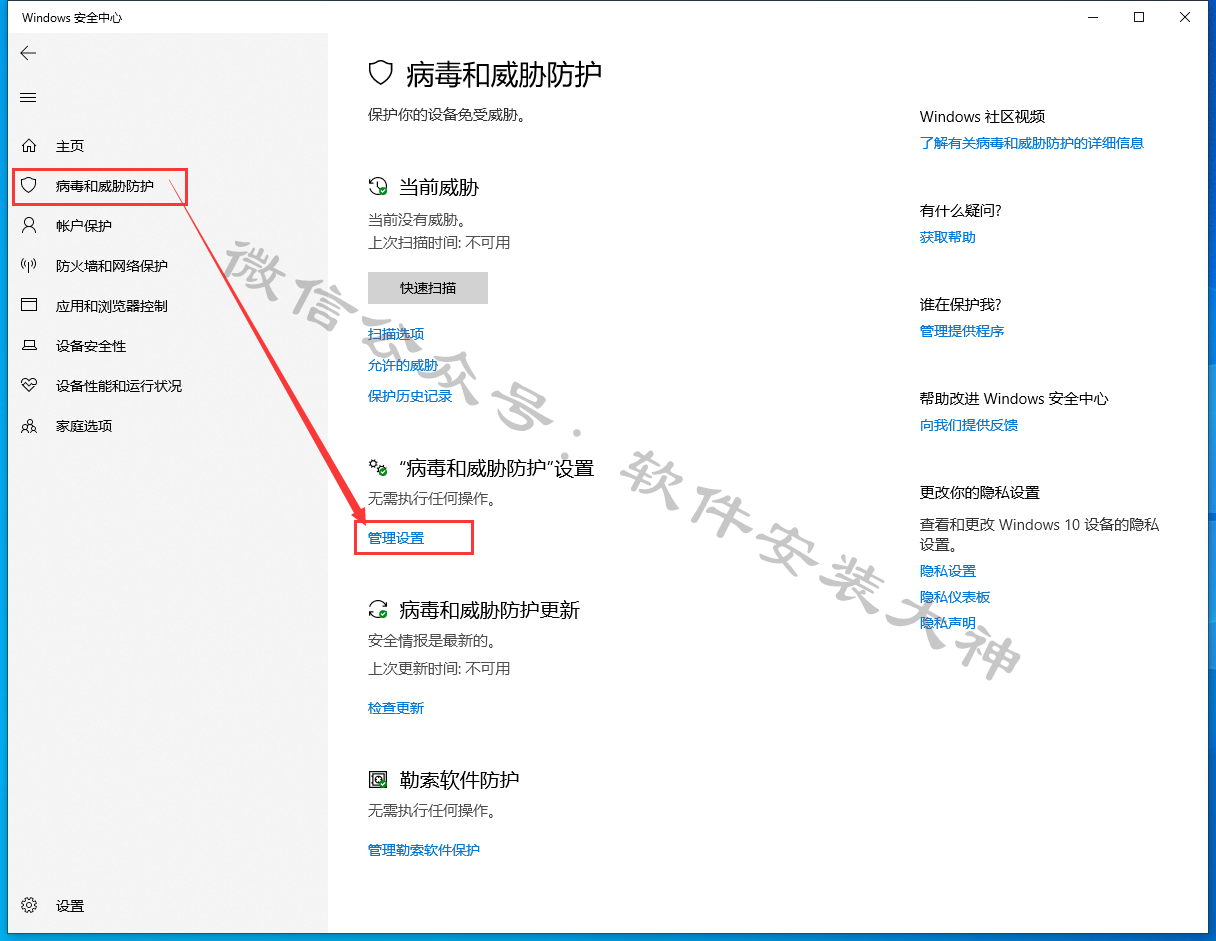Open 管理勒索软件保护 link
Screen dimensions: 1216x941
coord(424,850)
